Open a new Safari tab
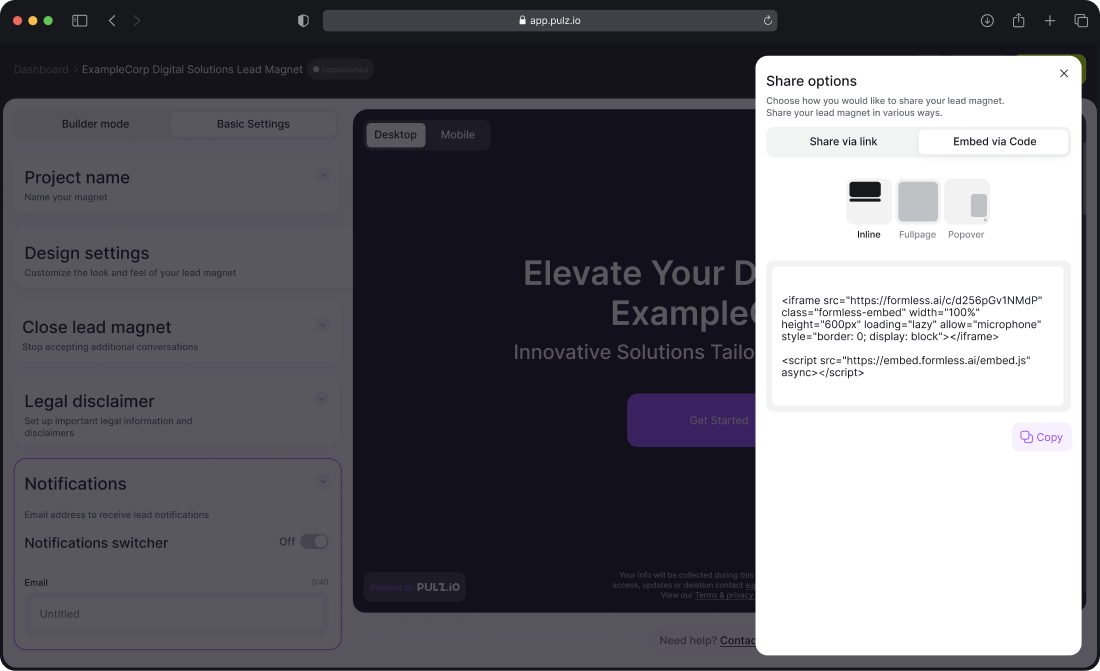This screenshot has width=1100, height=671. (1049, 20)
